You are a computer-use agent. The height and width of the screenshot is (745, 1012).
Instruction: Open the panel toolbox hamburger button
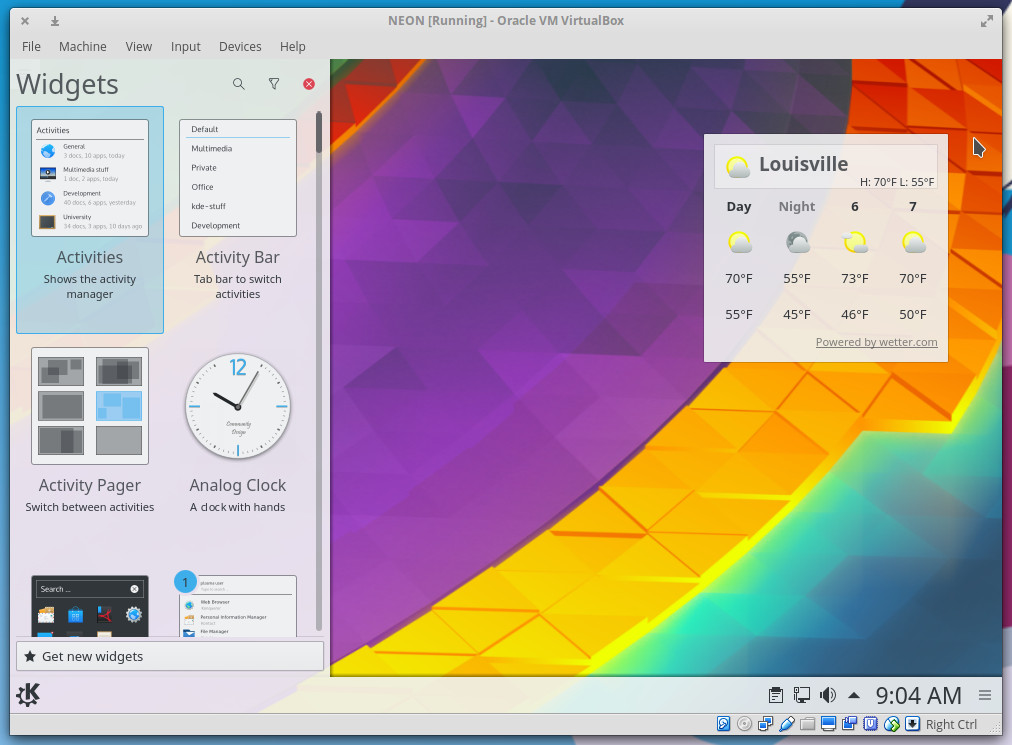pyautogui.click(x=985, y=695)
